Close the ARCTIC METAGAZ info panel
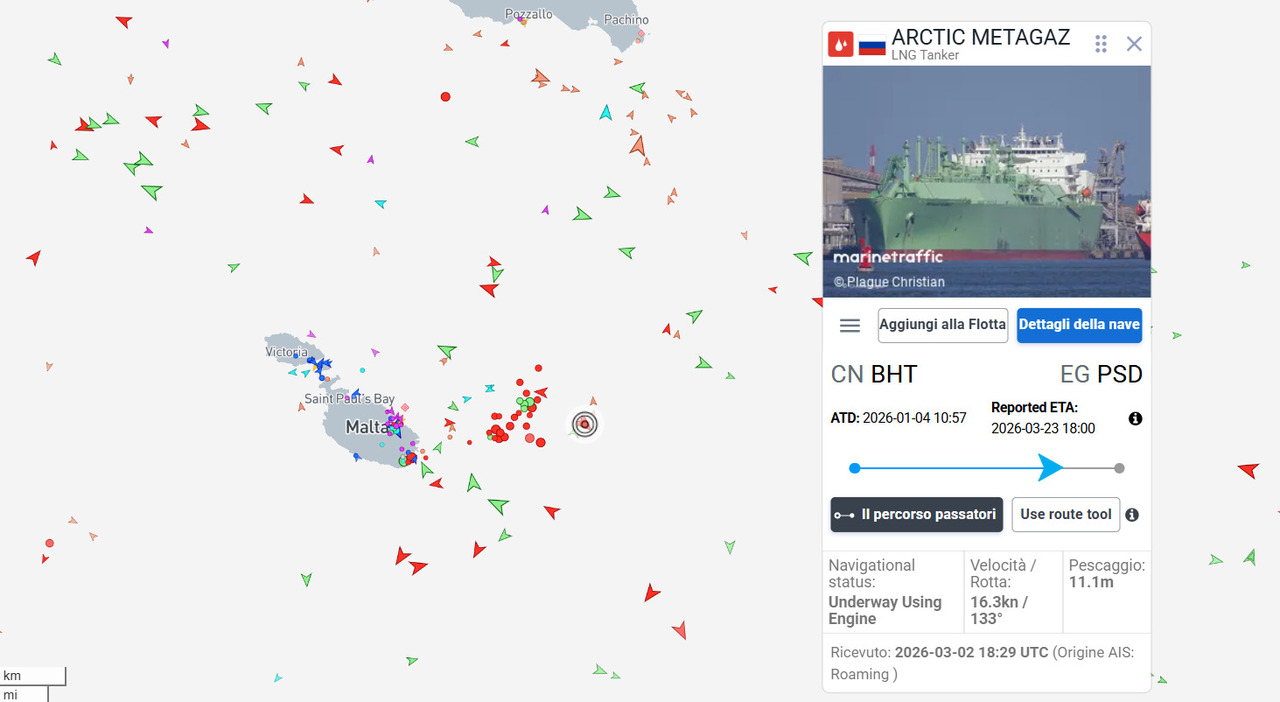 point(1134,44)
